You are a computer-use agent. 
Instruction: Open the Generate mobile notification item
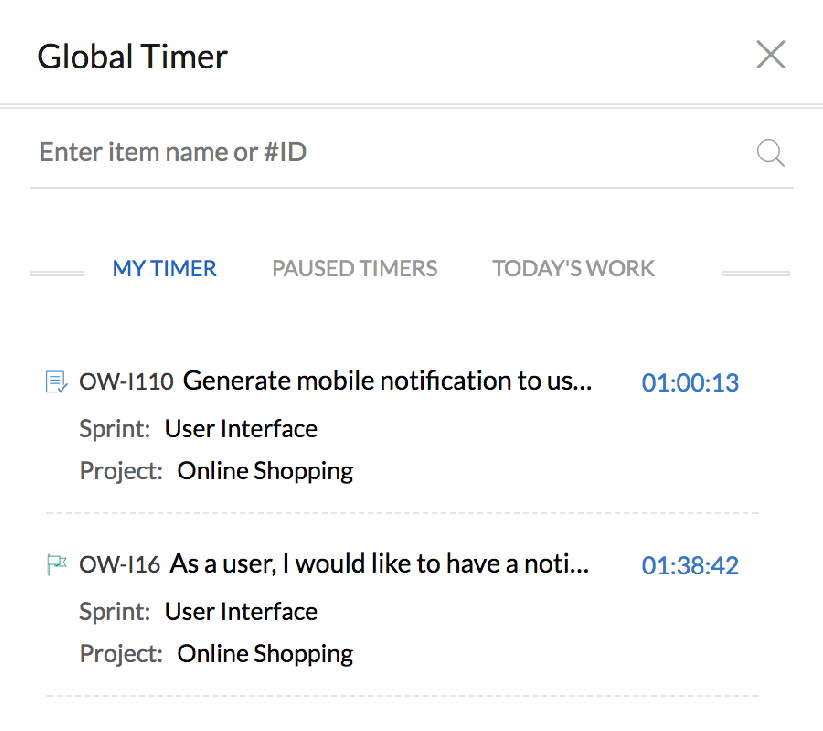(387, 381)
